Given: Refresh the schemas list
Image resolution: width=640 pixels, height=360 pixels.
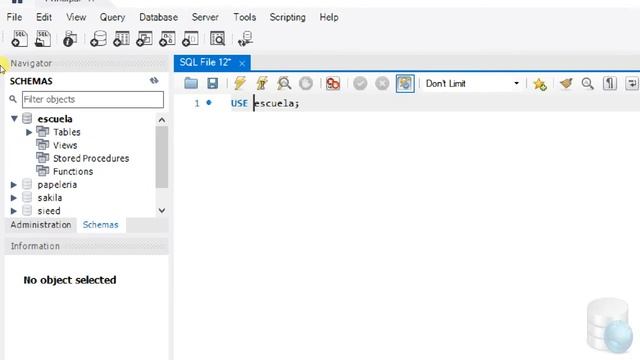Looking at the screenshot, I should [154, 81].
